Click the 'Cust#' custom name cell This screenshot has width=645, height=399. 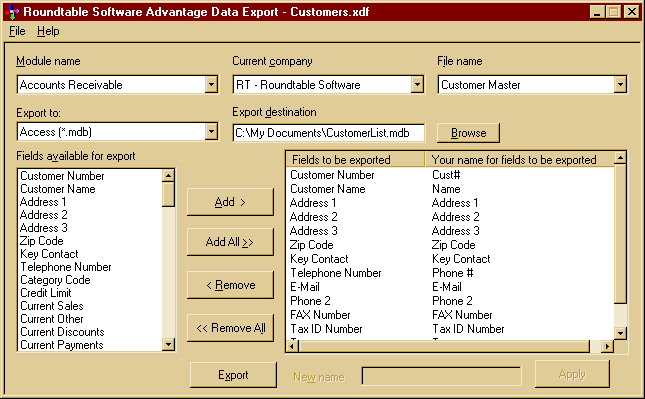click(446, 175)
